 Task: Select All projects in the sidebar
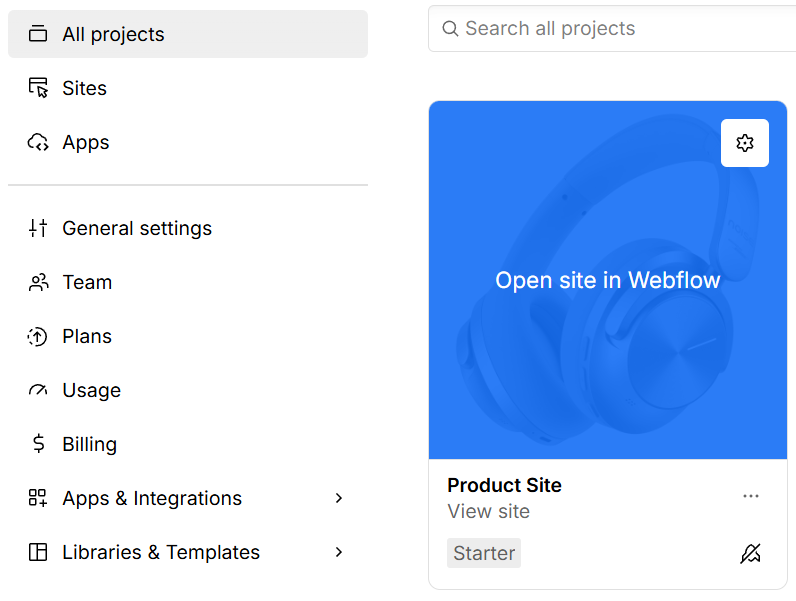pyautogui.click(x=188, y=34)
